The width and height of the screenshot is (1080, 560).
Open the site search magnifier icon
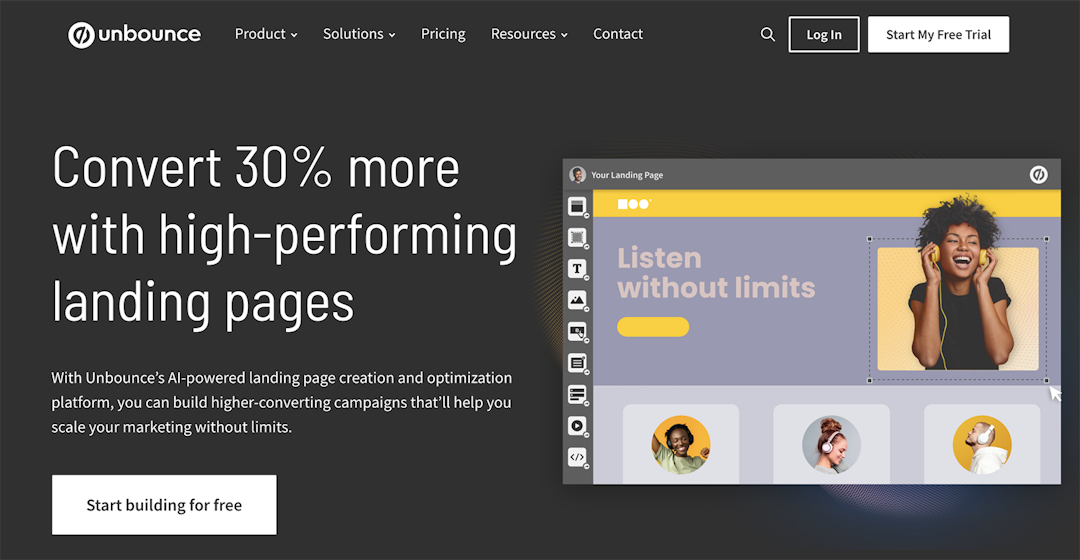[767, 34]
